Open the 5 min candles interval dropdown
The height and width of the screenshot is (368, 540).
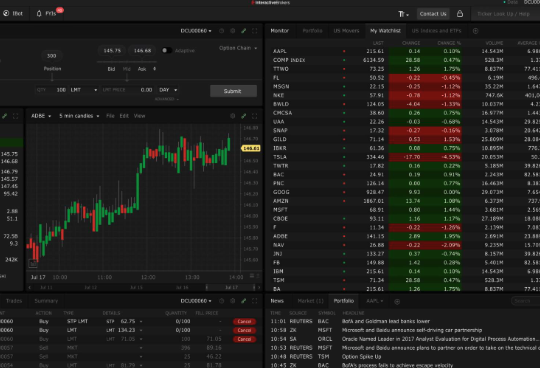pos(79,116)
